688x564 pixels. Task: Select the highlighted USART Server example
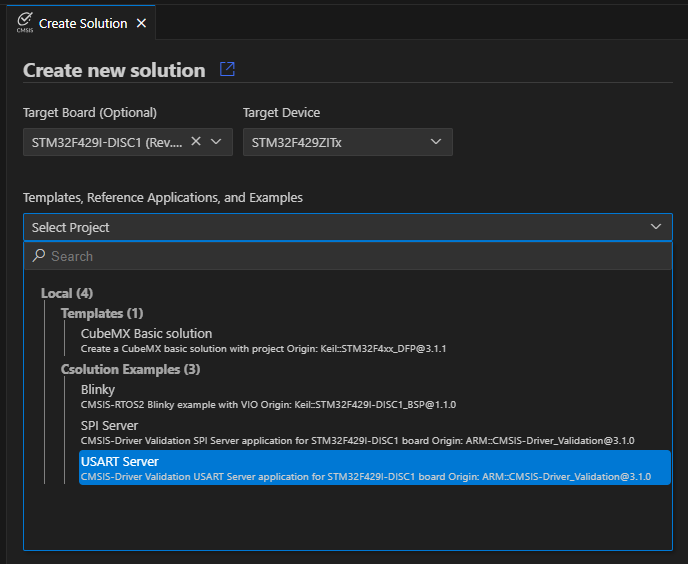coord(119,461)
